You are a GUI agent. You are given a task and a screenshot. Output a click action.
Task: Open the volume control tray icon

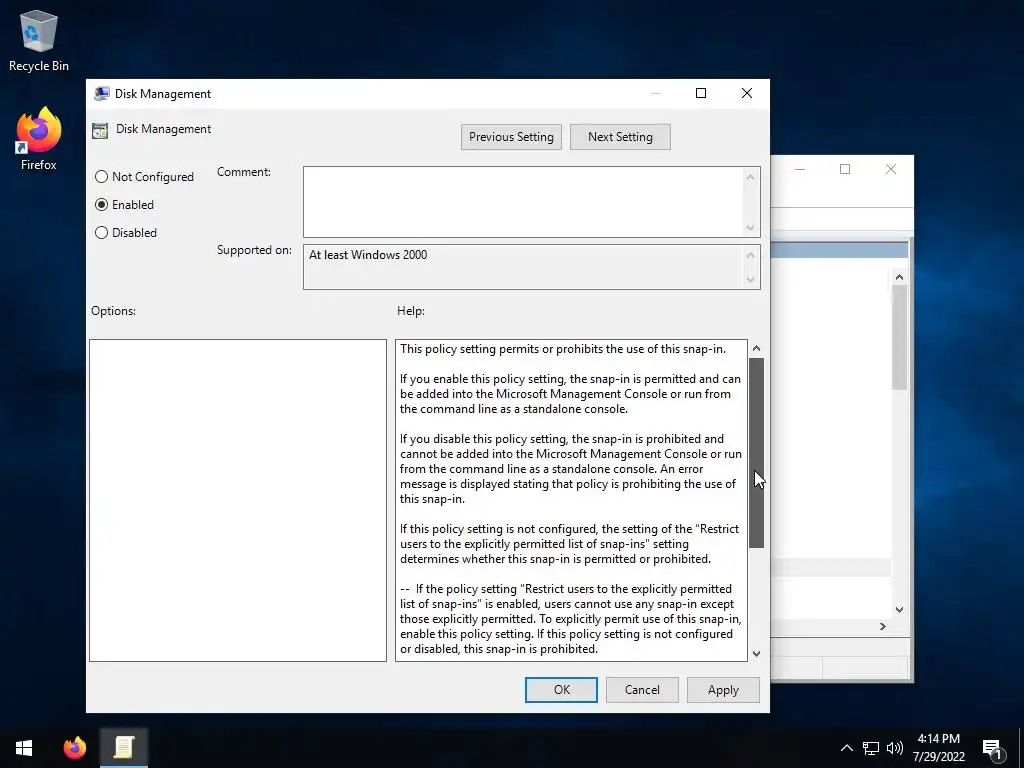pos(895,748)
